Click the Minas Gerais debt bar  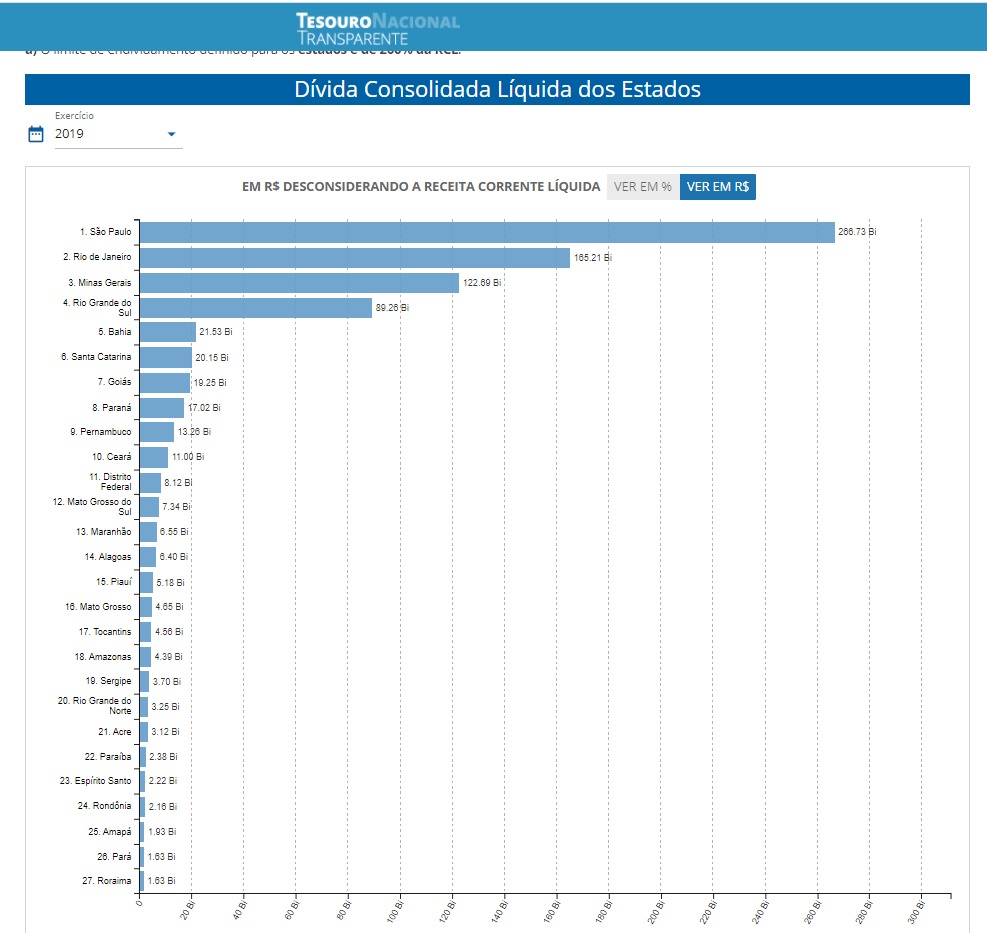coord(299,283)
